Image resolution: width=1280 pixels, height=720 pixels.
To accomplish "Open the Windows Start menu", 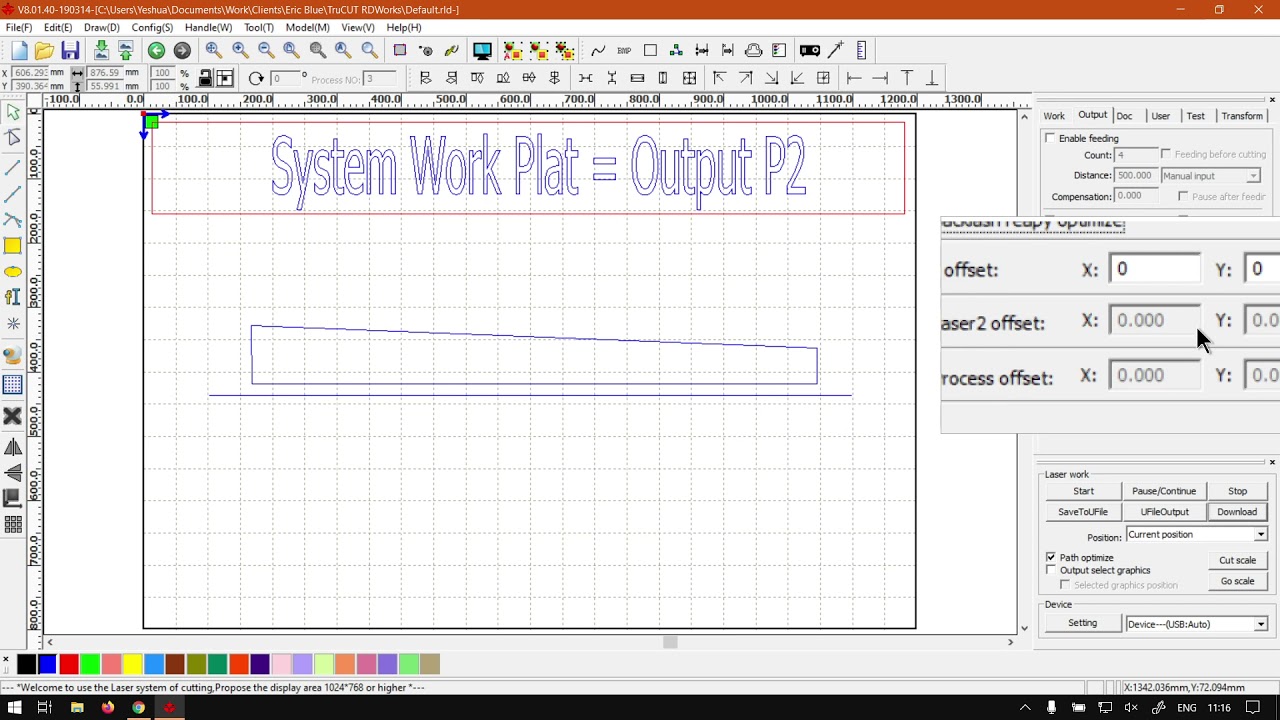I will 14,708.
